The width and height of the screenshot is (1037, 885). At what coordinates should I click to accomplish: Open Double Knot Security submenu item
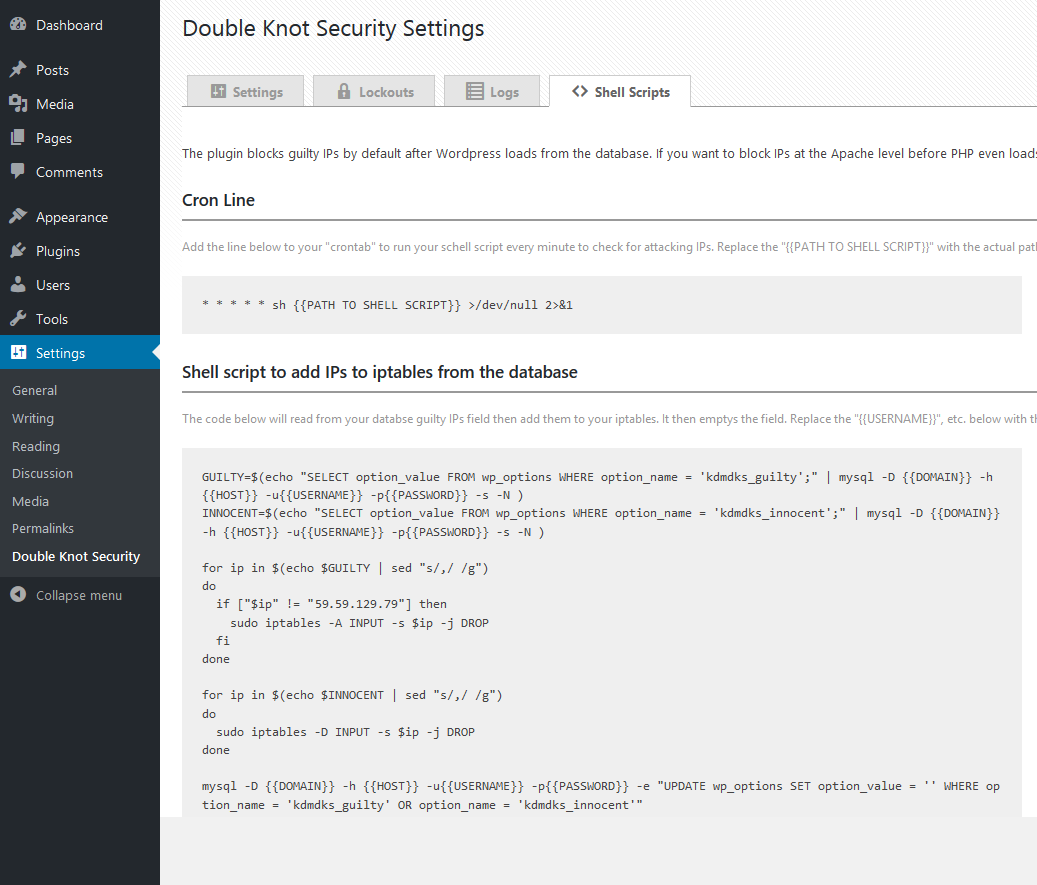click(76, 556)
